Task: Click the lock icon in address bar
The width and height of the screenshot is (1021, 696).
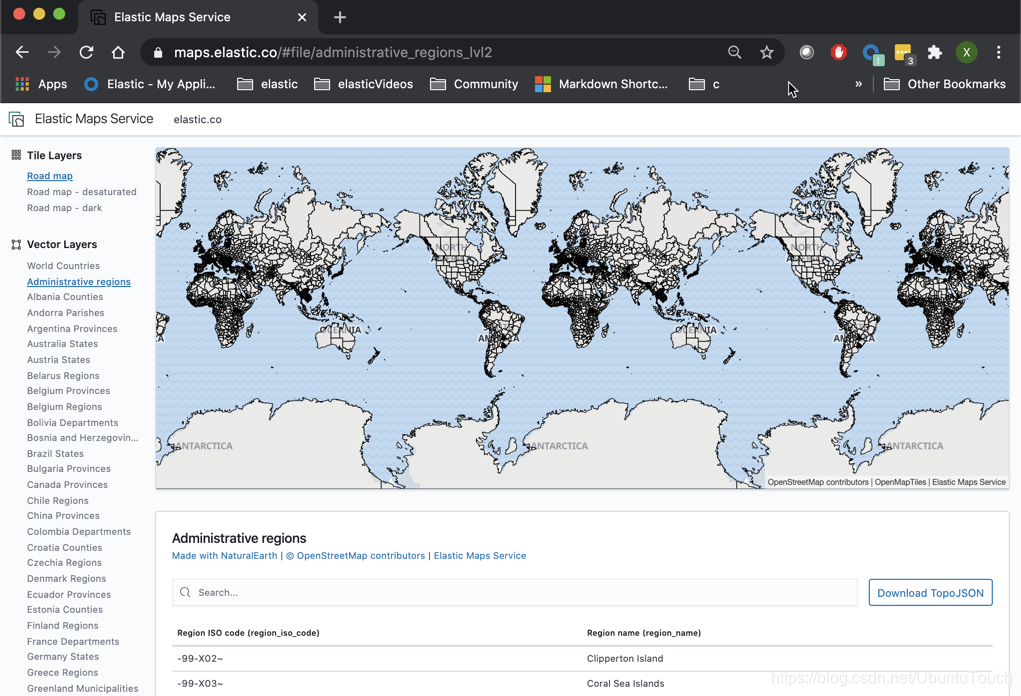Action: [x=158, y=53]
